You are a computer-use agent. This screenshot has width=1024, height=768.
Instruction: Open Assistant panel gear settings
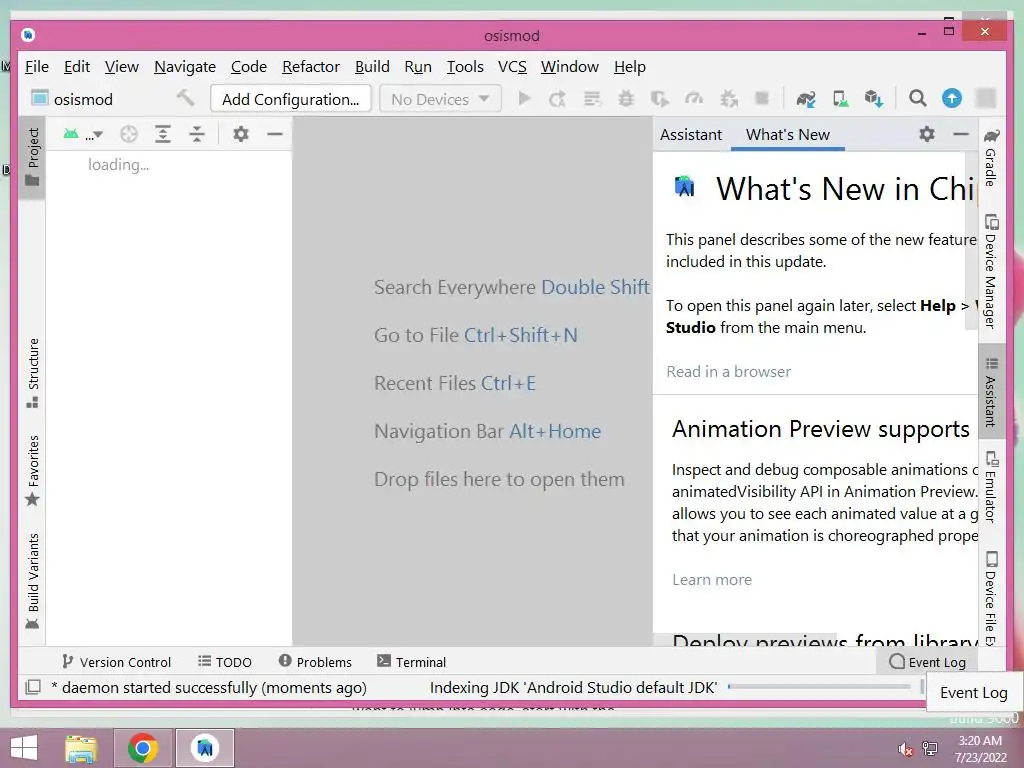[x=927, y=134]
